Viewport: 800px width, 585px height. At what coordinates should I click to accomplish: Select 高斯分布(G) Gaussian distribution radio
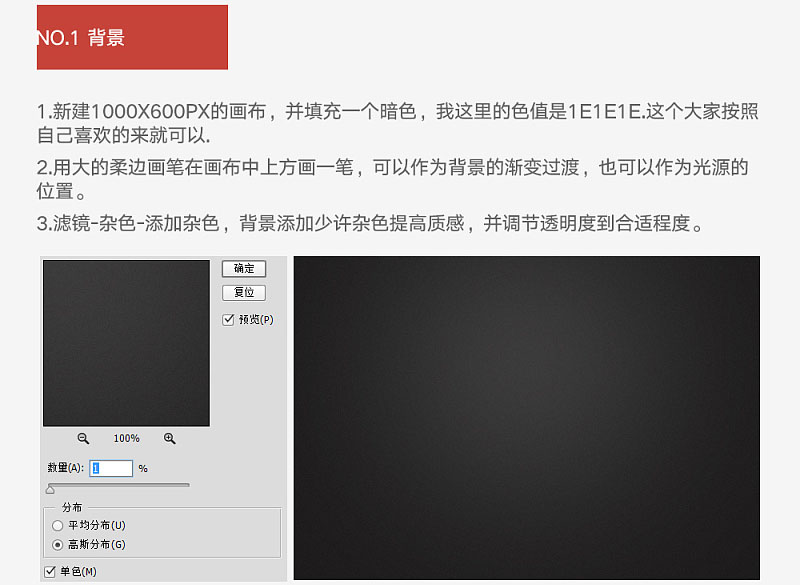(x=58, y=545)
